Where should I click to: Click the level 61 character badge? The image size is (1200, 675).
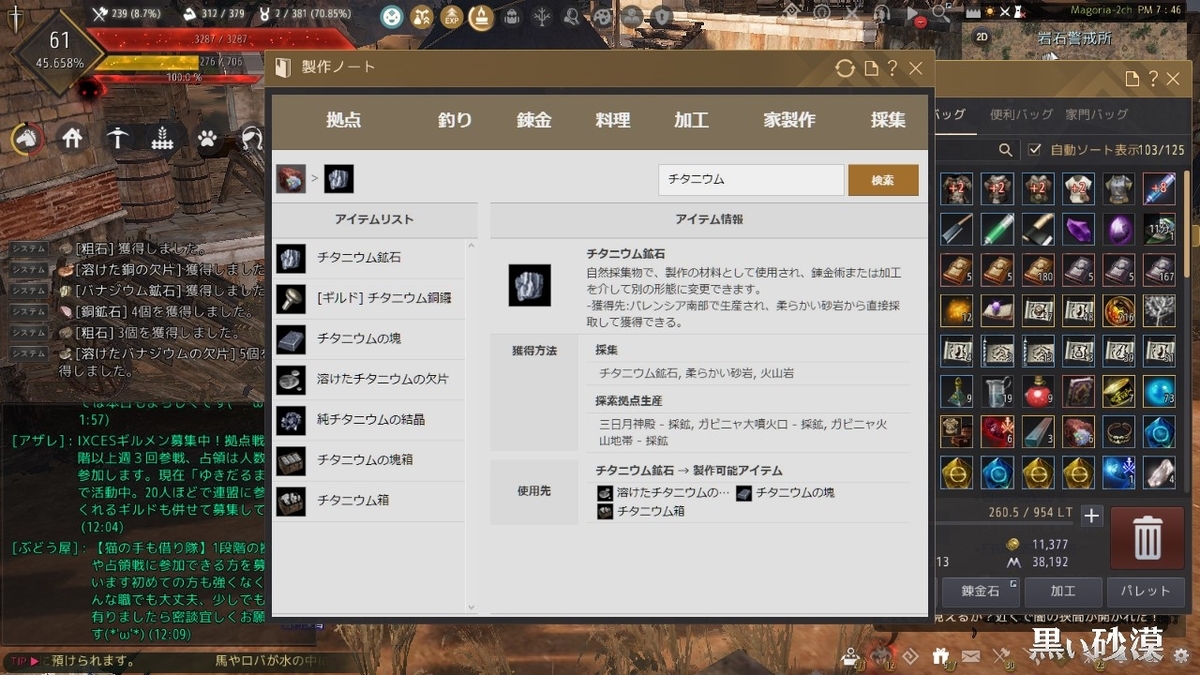point(59,52)
